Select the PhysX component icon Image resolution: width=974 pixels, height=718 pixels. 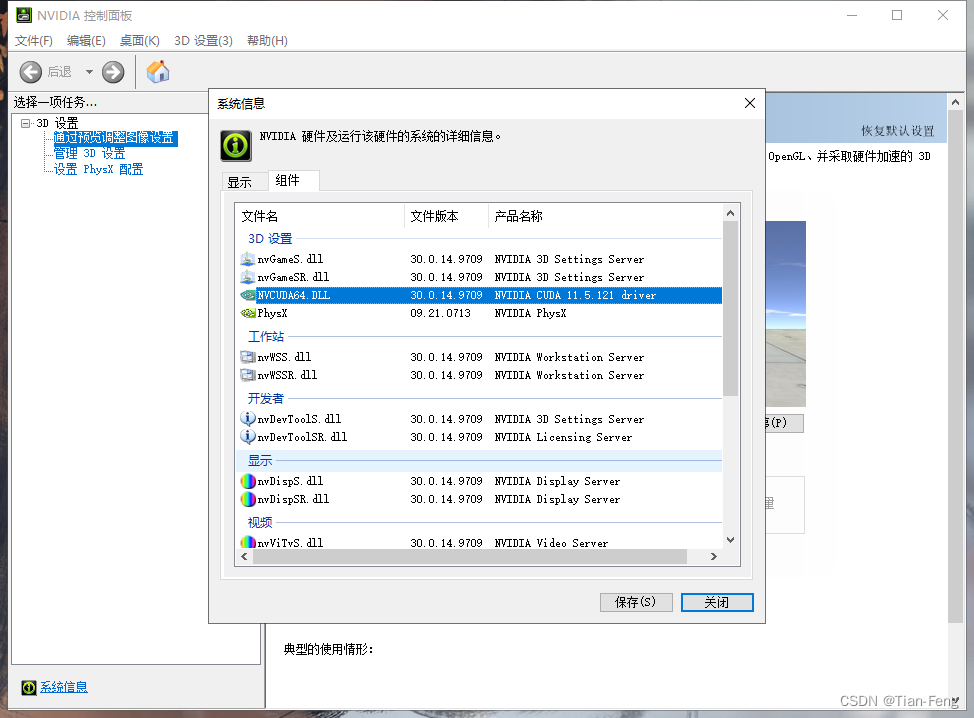(248, 313)
